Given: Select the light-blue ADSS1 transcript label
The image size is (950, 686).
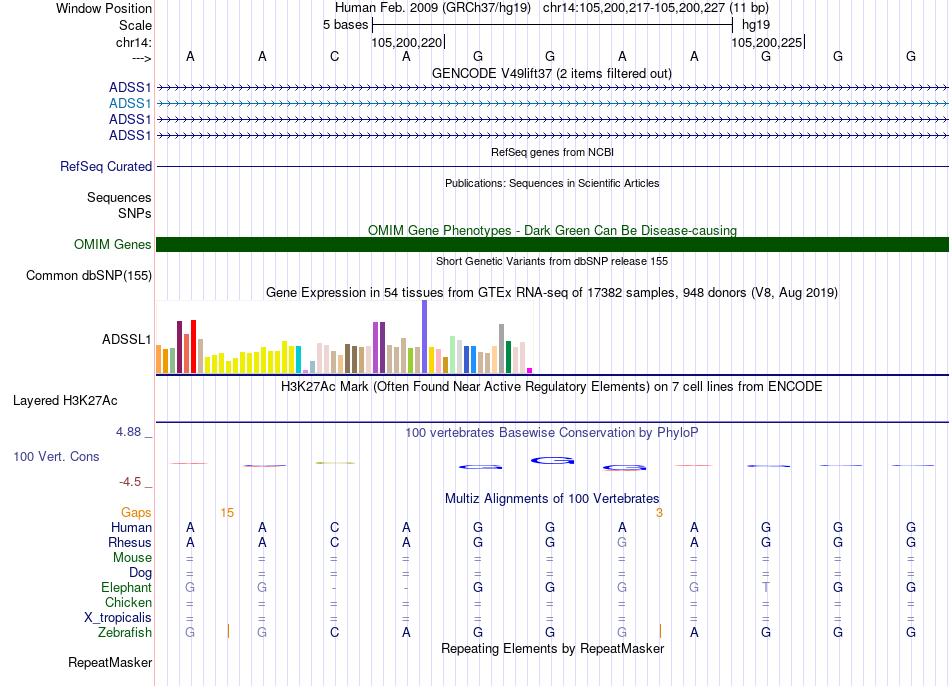Looking at the screenshot, I should tap(130, 104).
